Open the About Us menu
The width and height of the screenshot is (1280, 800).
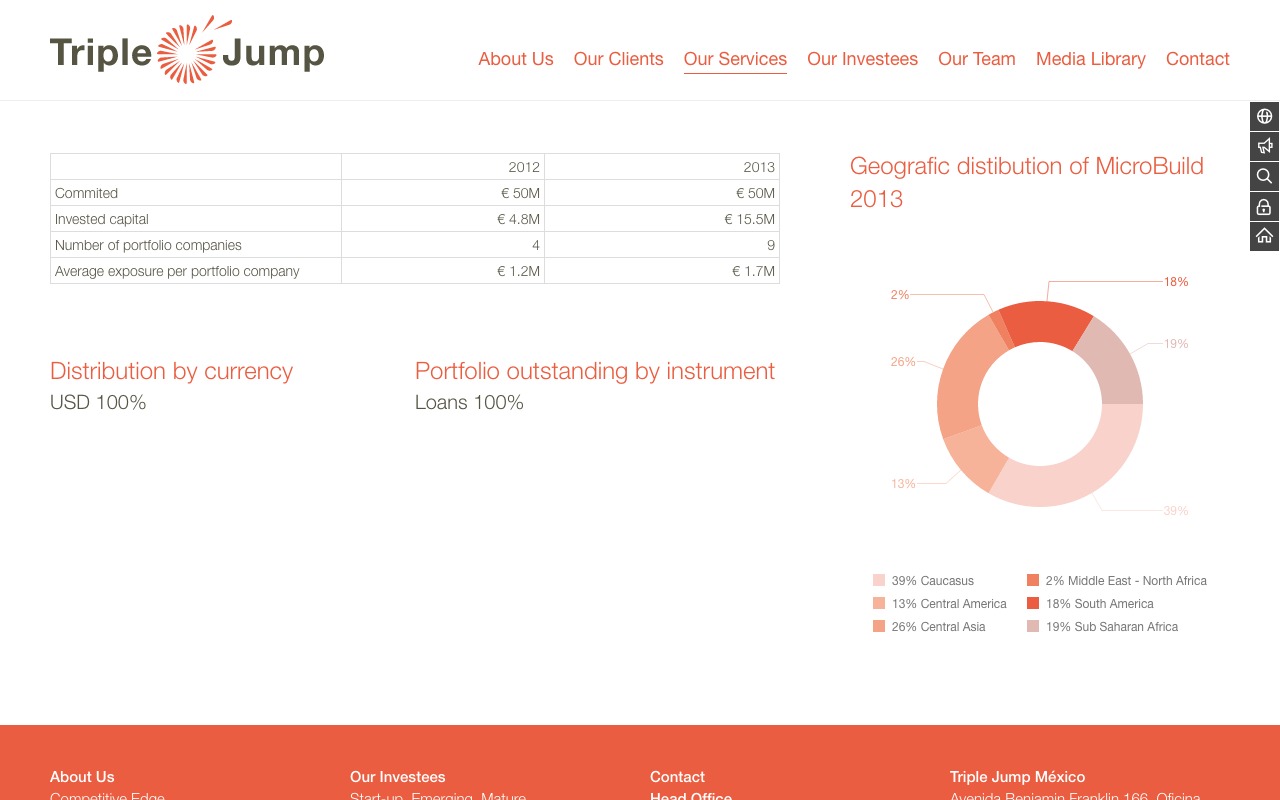point(515,59)
